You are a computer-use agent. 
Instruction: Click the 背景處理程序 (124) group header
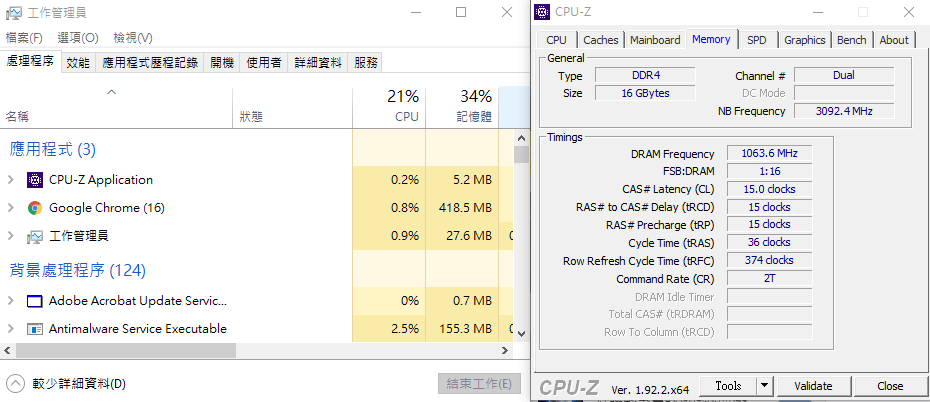point(77,271)
